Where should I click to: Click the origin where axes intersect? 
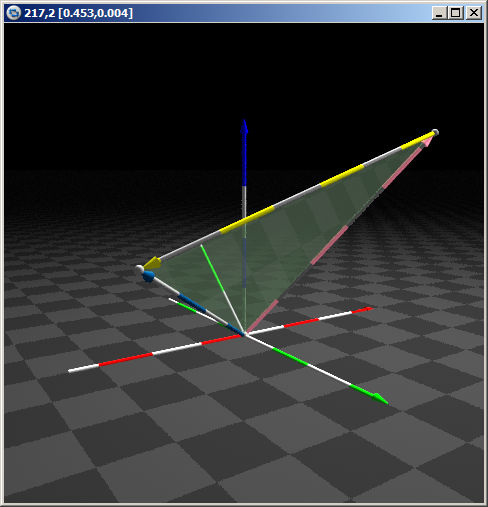(245, 334)
